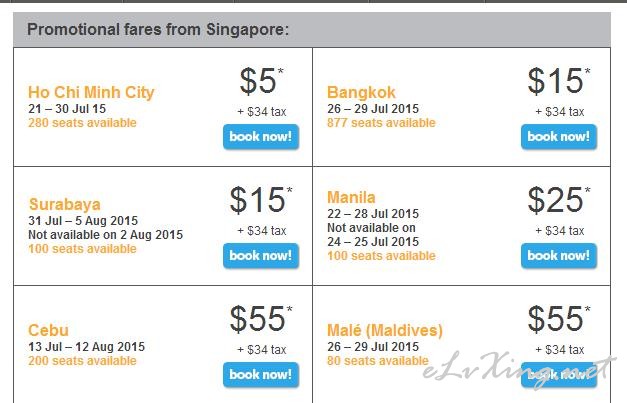Select the Manila destination title
627x403 pixels.
pyautogui.click(x=351, y=197)
